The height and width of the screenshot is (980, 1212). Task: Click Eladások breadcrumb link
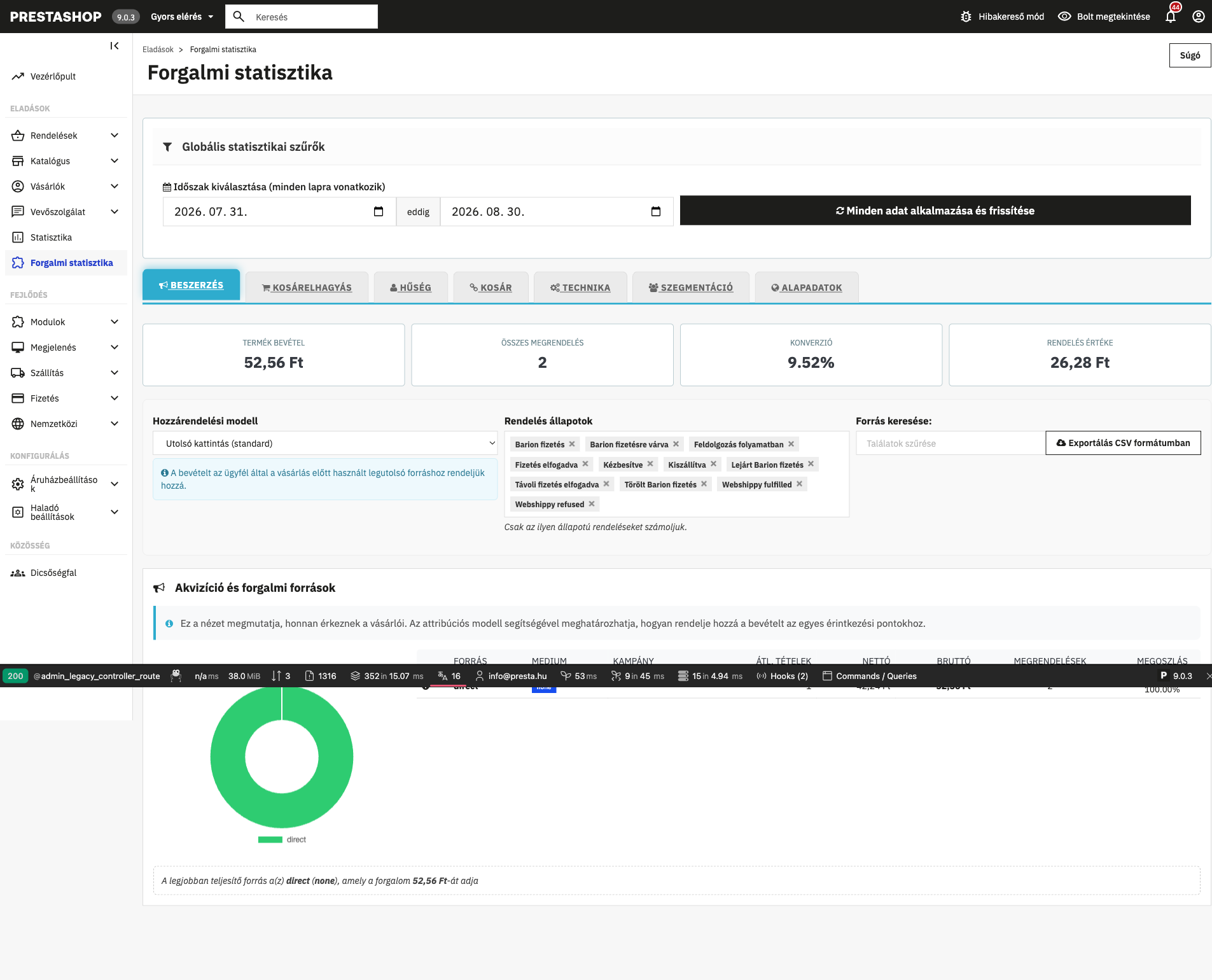click(158, 50)
